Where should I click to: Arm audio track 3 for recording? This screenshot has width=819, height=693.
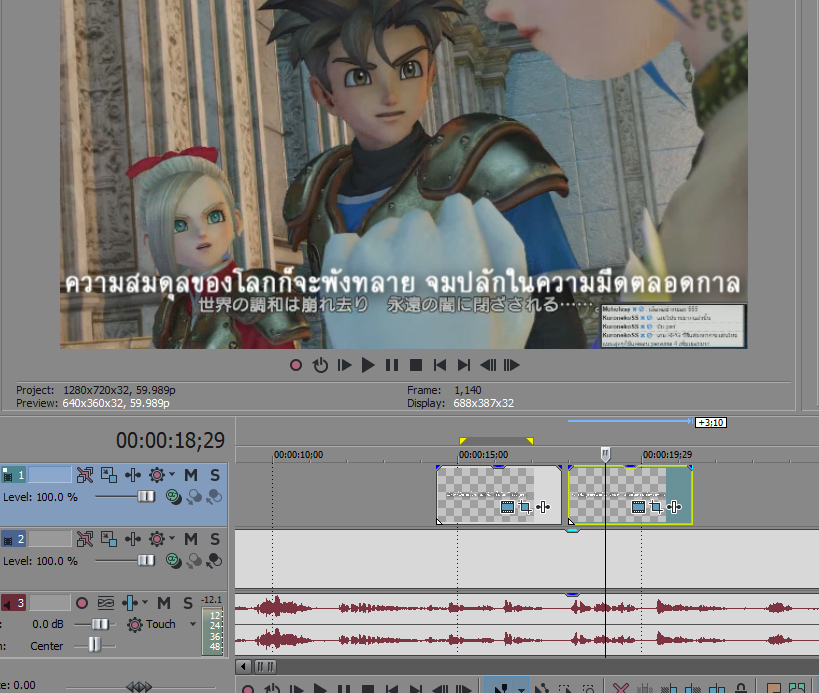[81, 603]
